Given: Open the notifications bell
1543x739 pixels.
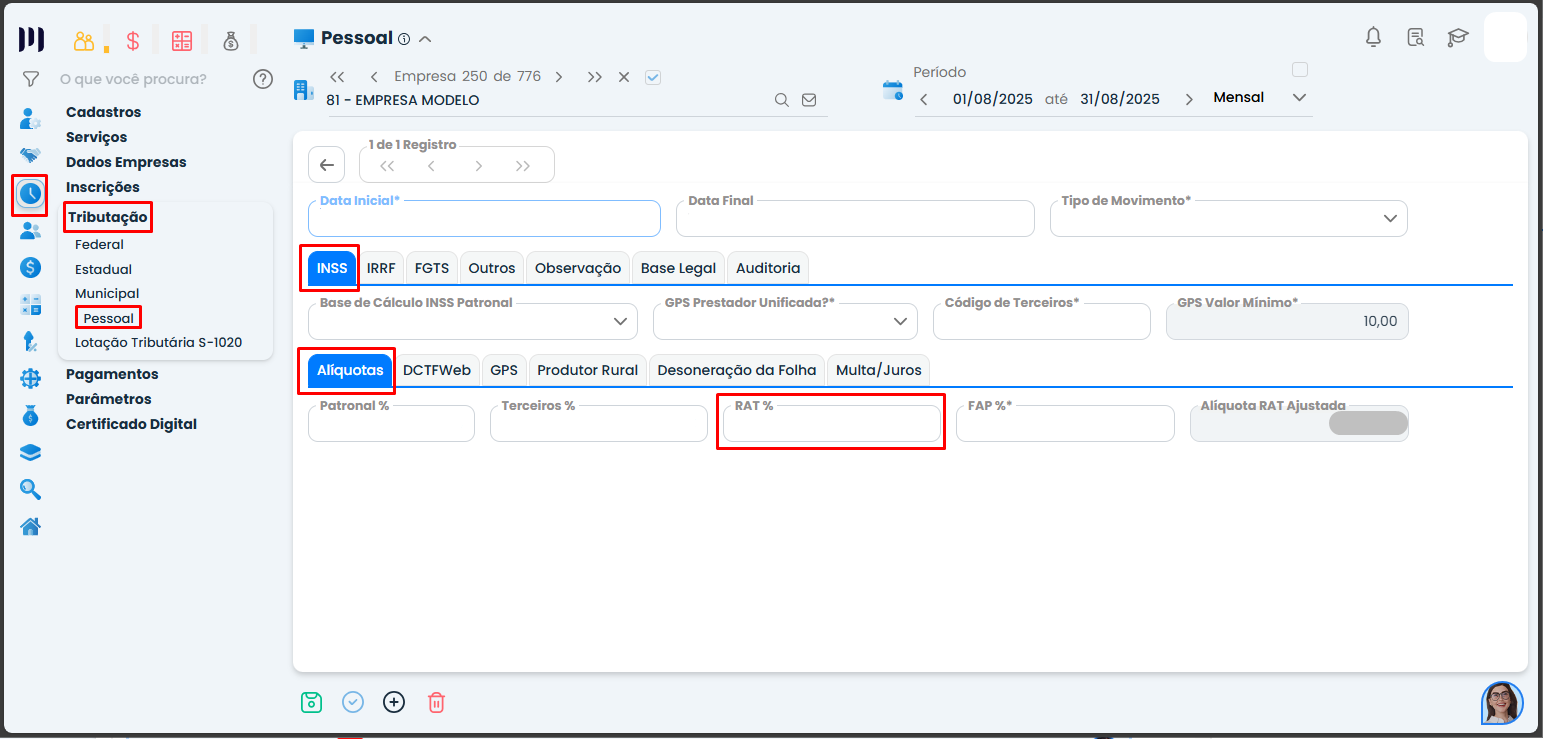Looking at the screenshot, I should point(1373,38).
